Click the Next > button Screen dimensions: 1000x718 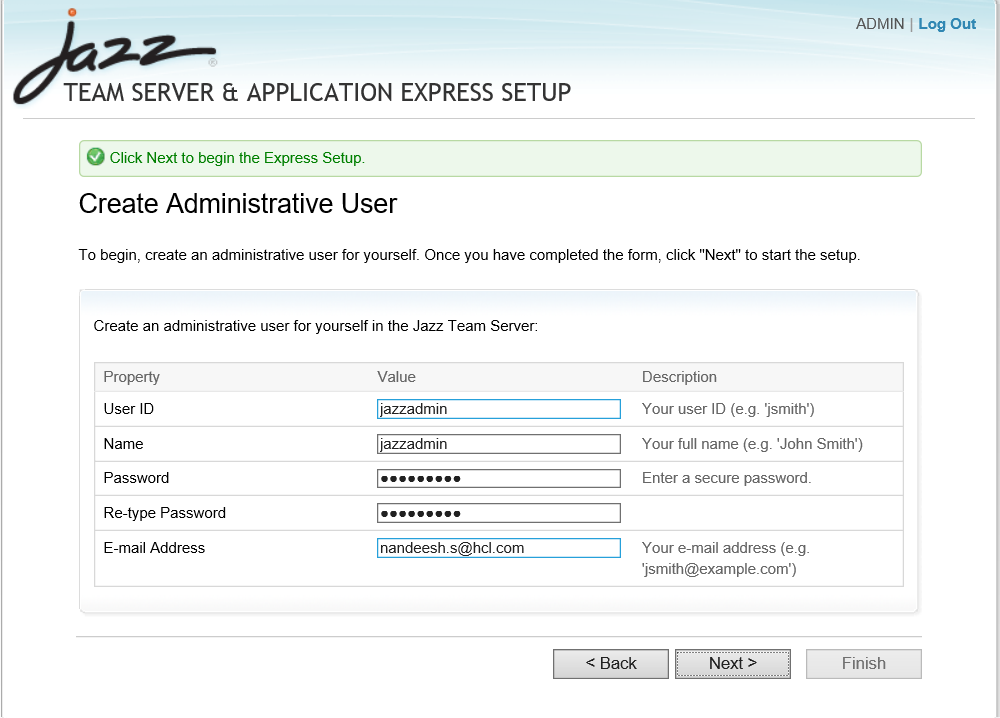733,664
